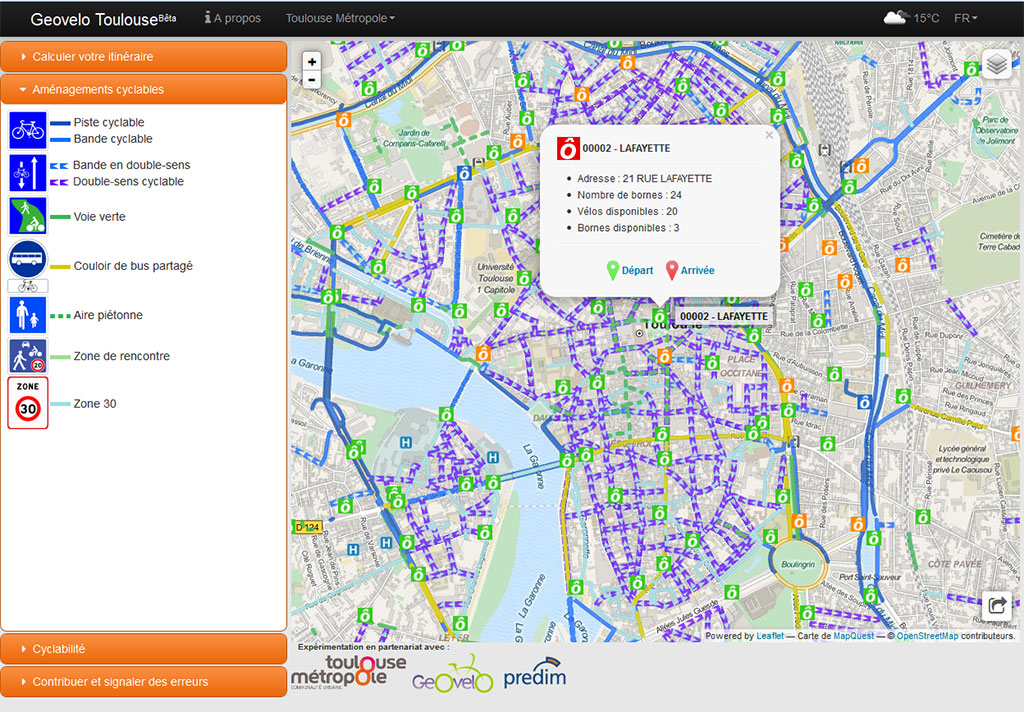Click the Bornes disponibles : 3 line

628,228
